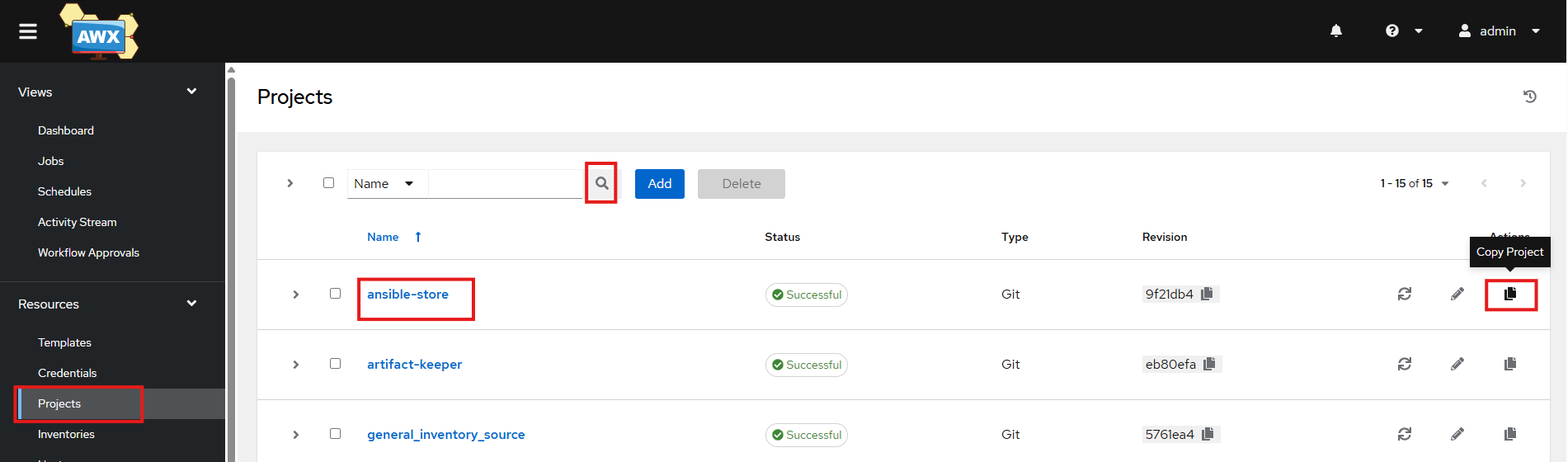Click the Revision column header
Viewport: 1568px width, 462px height.
click(x=1165, y=237)
